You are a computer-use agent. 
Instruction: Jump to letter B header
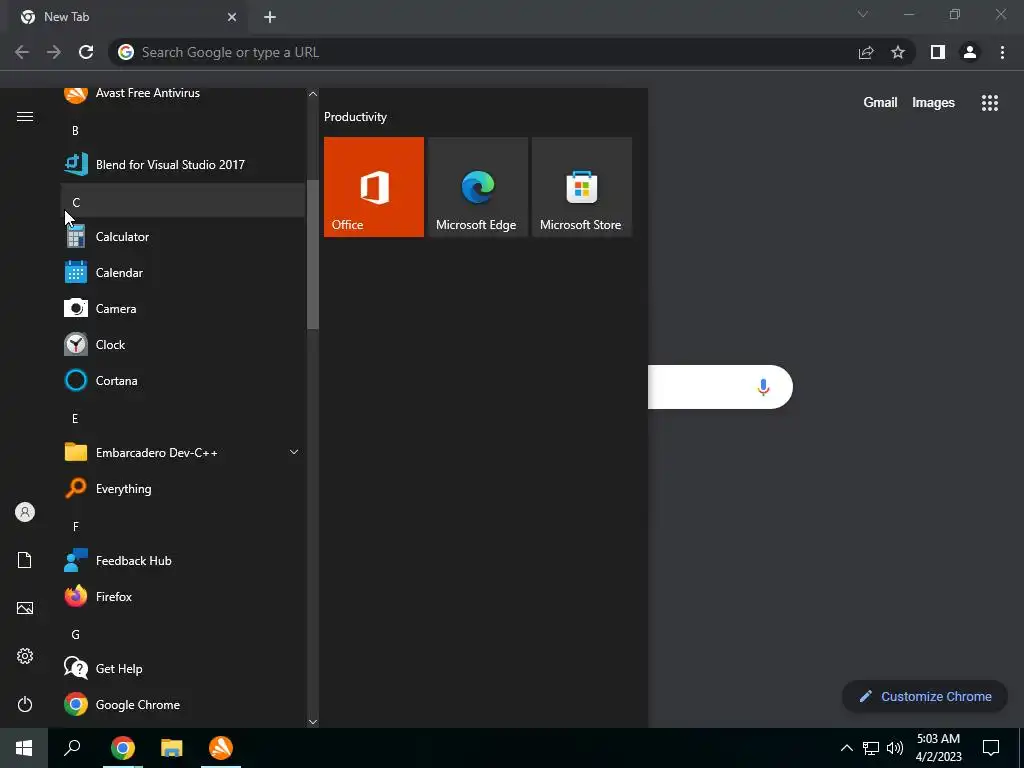click(183, 130)
